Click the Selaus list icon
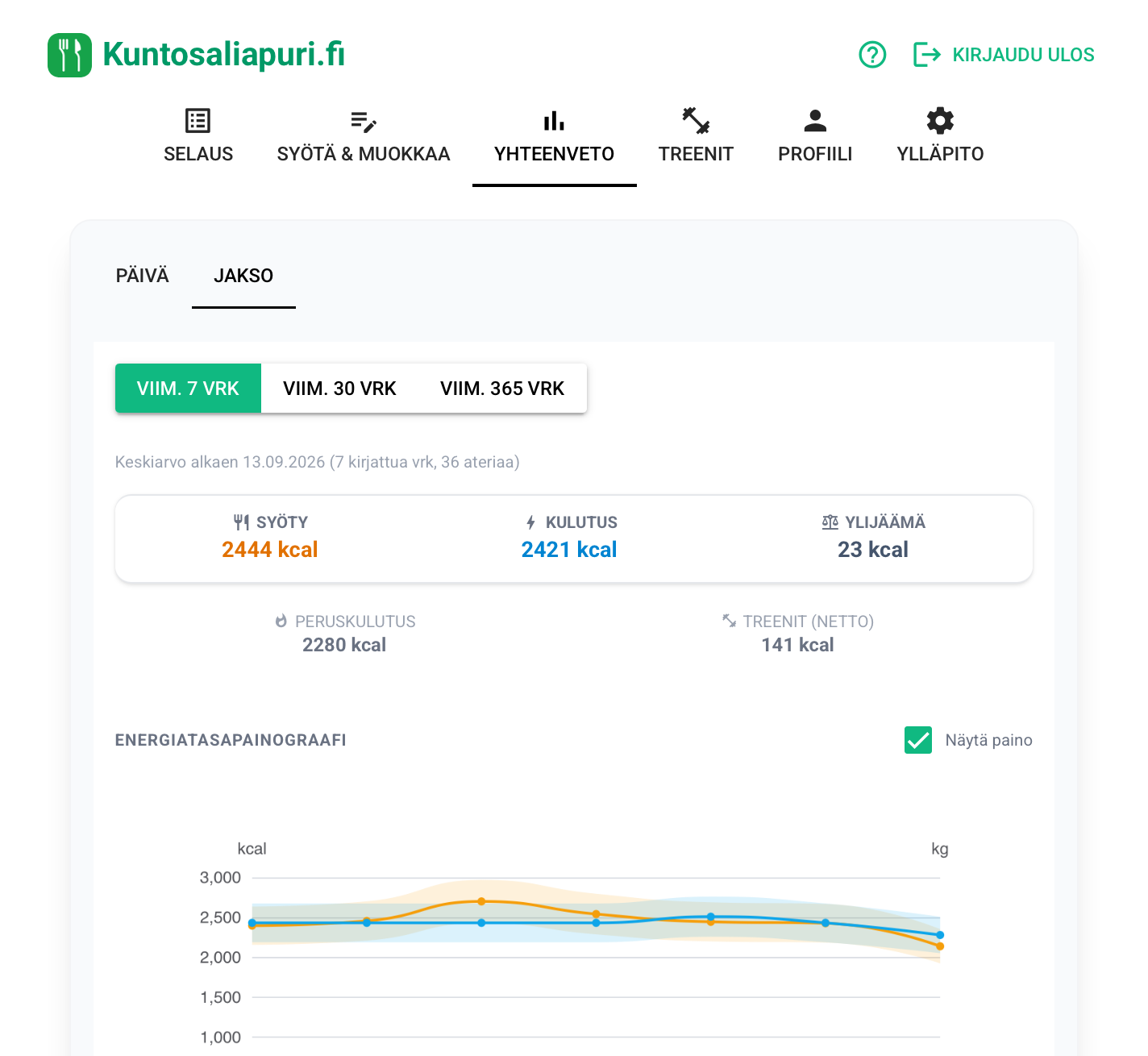This screenshot has width=1148, height=1056. coord(198,121)
